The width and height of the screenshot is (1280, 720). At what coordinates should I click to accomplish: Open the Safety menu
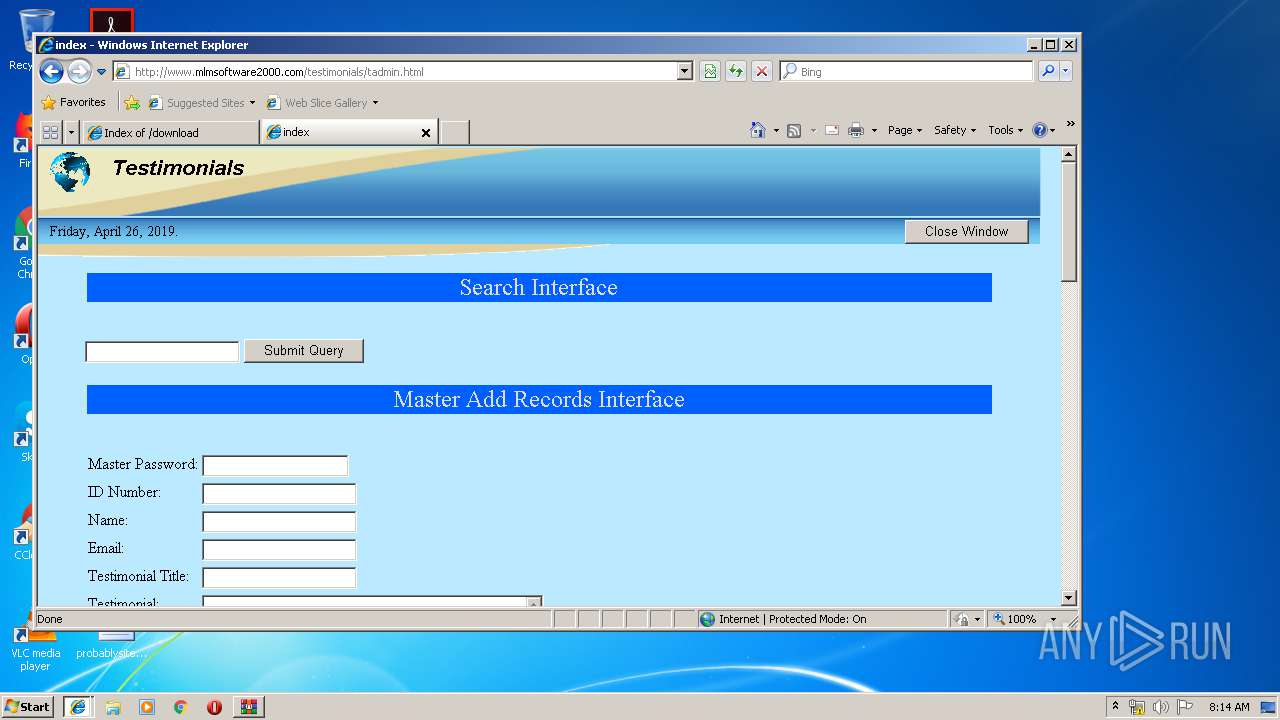[955, 130]
